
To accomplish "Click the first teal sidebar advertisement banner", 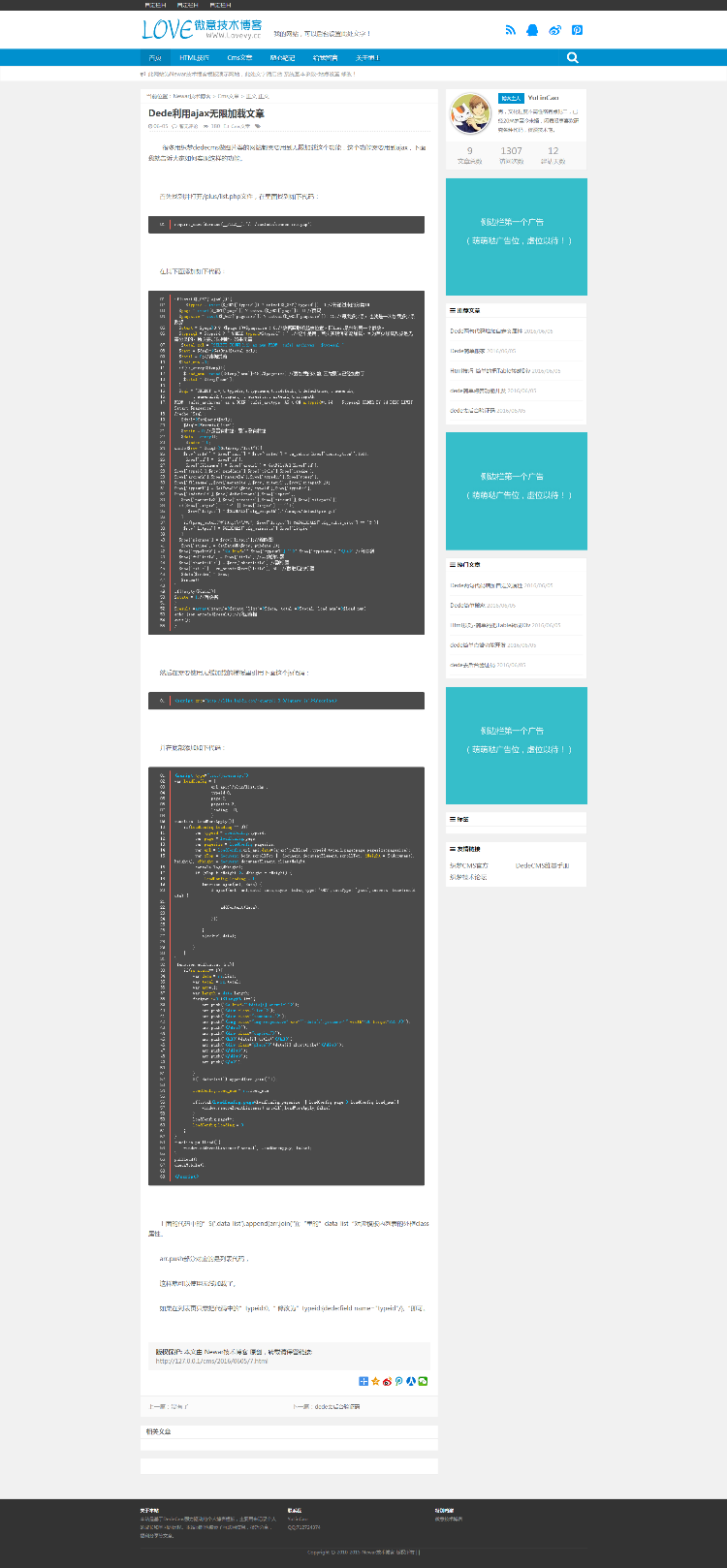I will pyautogui.click(x=516, y=236).
